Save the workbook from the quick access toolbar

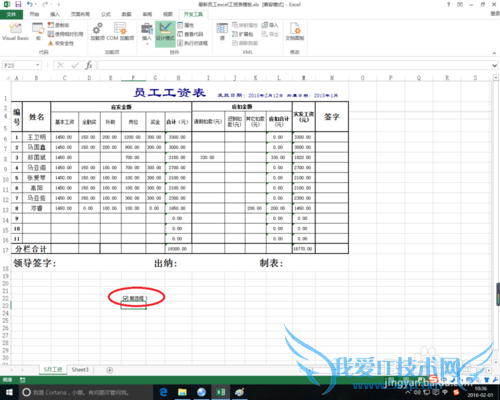[x=18, y=4]
